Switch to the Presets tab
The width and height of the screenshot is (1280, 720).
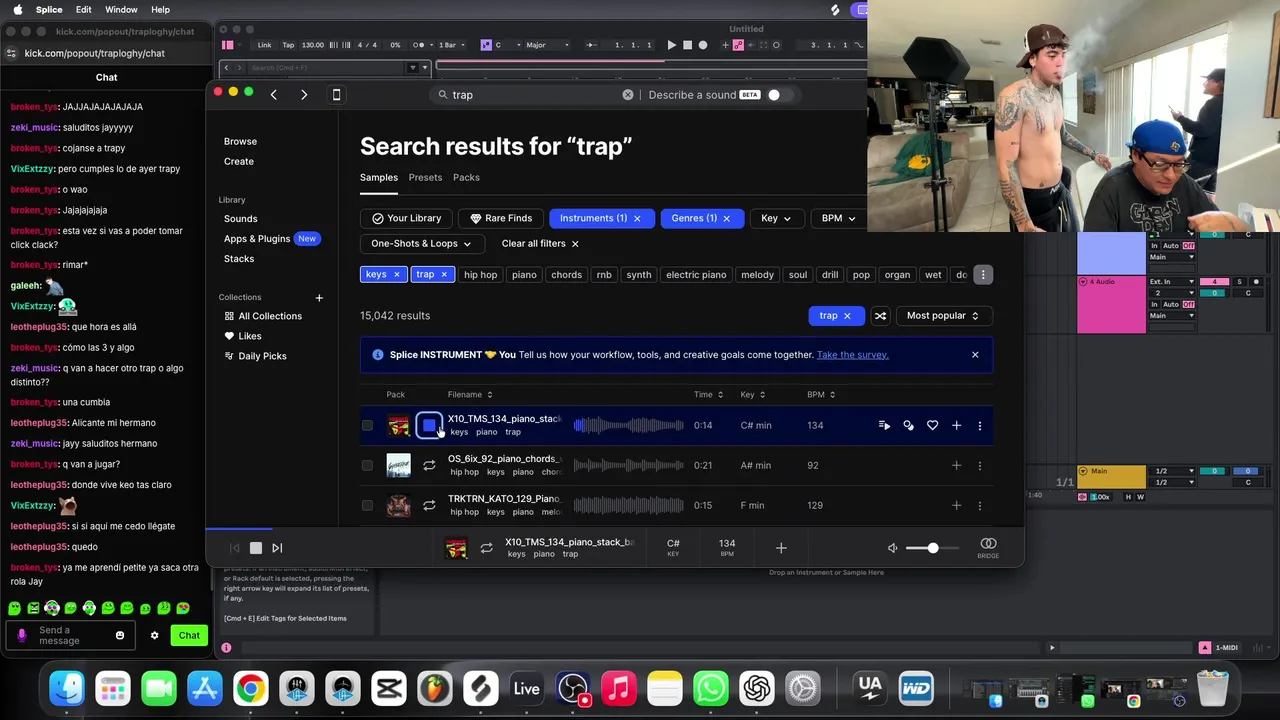[x=425, y=177]
